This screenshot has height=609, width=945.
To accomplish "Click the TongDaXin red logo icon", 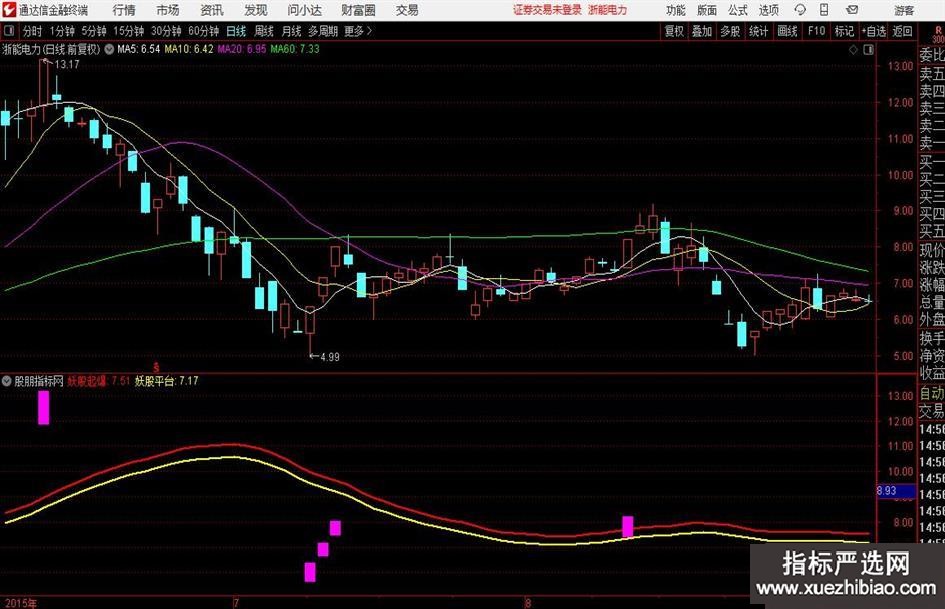I will tap(9, 10).
